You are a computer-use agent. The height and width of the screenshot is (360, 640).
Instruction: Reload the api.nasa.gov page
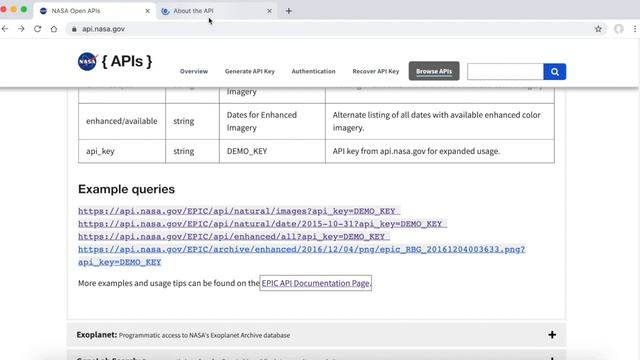click(x=38, y=29)
